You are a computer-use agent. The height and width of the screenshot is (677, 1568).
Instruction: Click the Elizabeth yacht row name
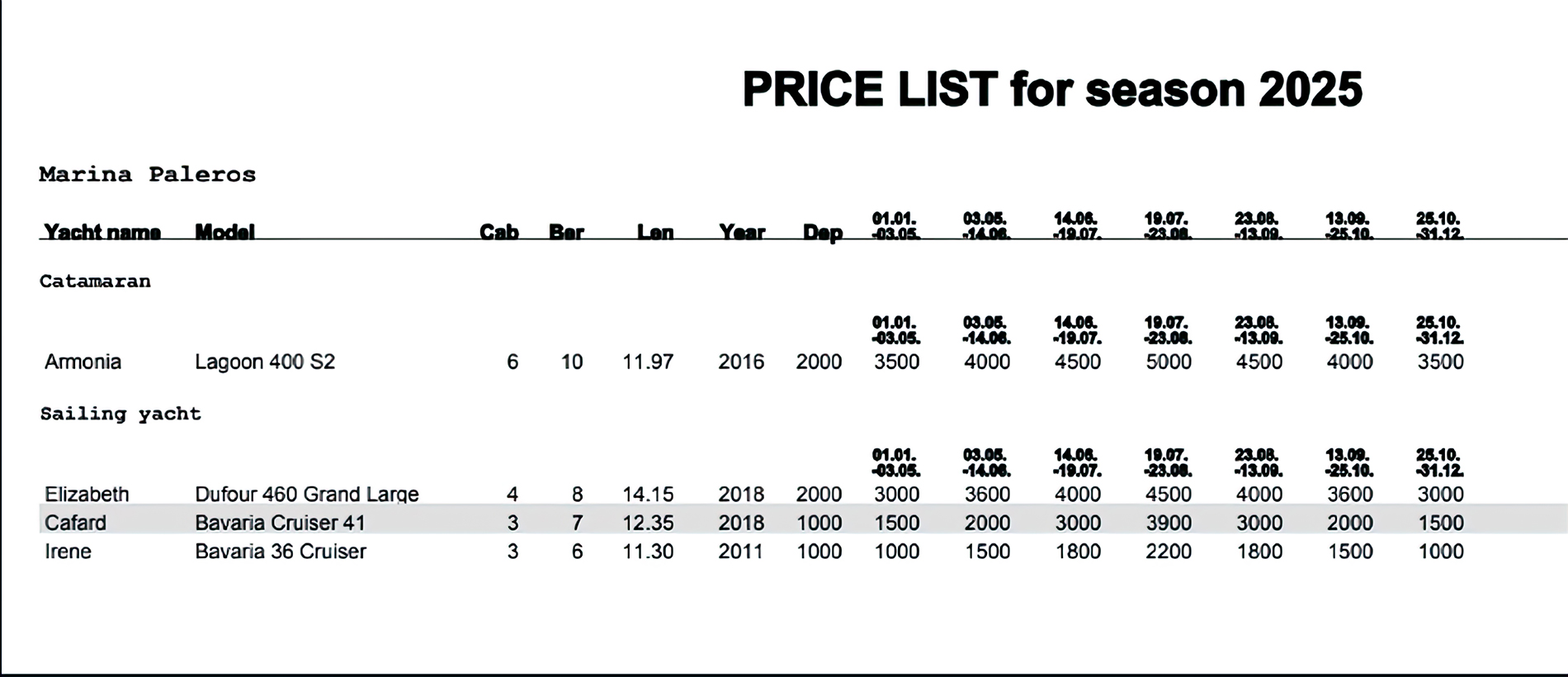(87, 494)
